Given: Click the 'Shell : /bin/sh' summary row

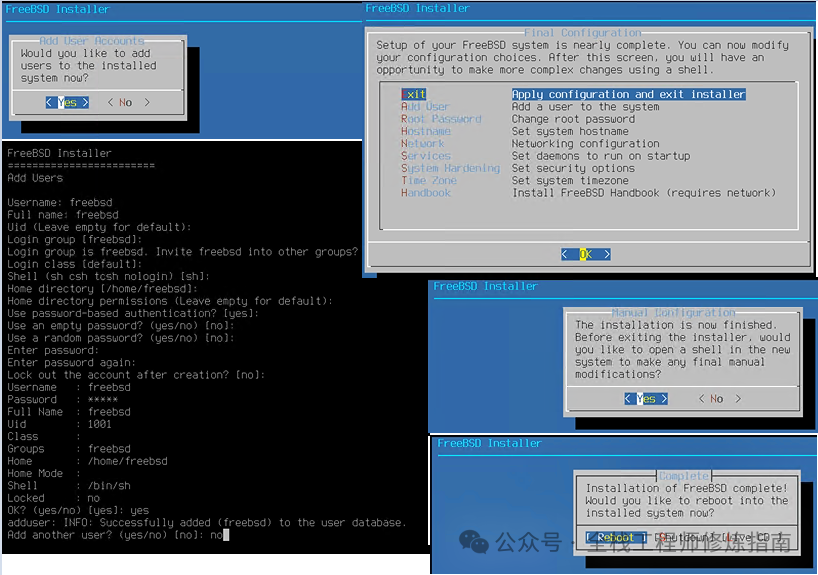Looking at the screenshot, I should click(x=69, y=486).
